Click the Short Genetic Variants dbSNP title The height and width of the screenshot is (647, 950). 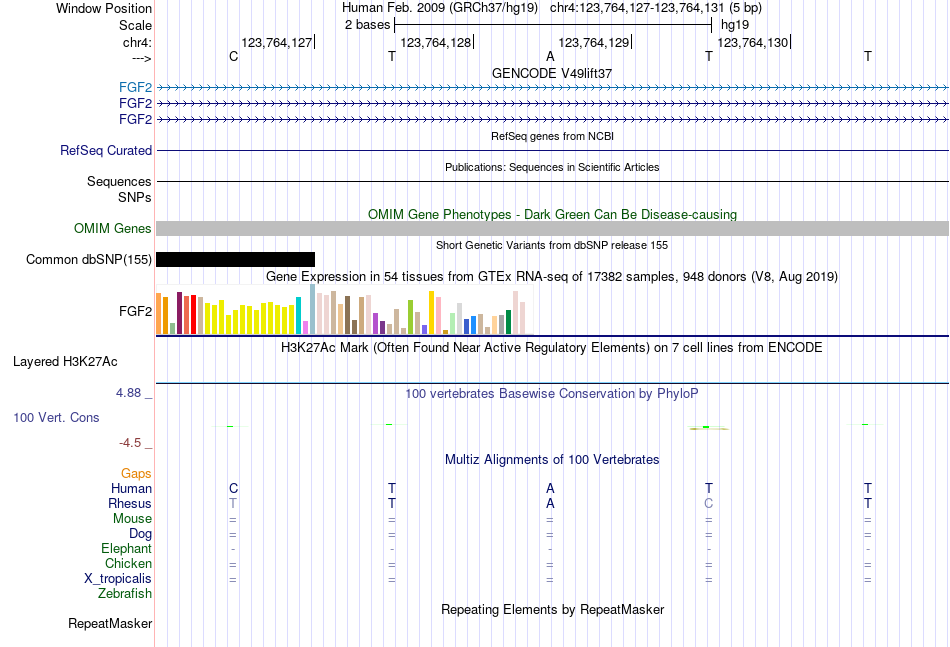coord(552,245)
